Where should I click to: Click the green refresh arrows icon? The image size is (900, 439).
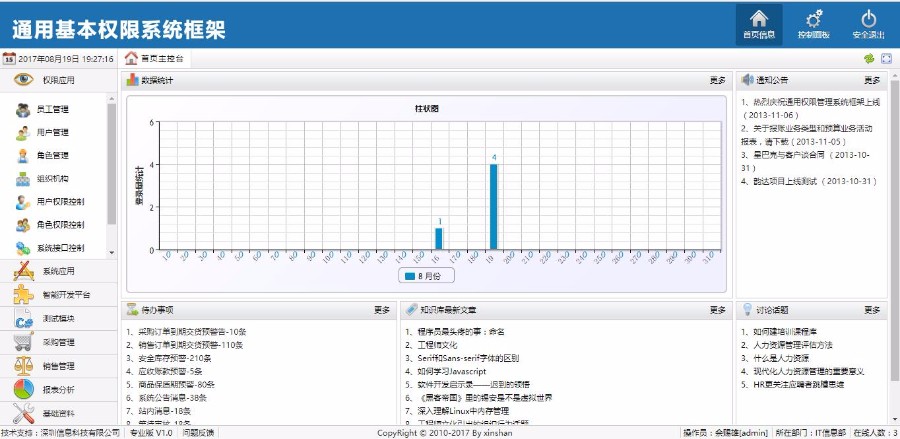(869, 59)
